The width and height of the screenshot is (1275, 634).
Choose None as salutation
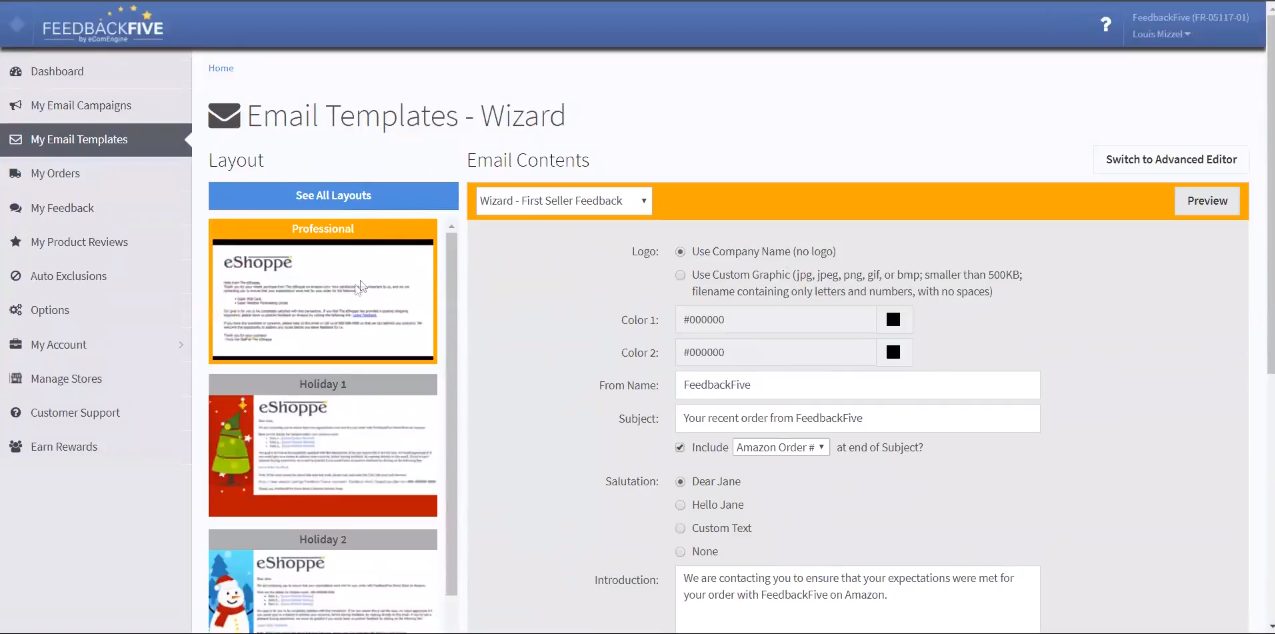681,551
